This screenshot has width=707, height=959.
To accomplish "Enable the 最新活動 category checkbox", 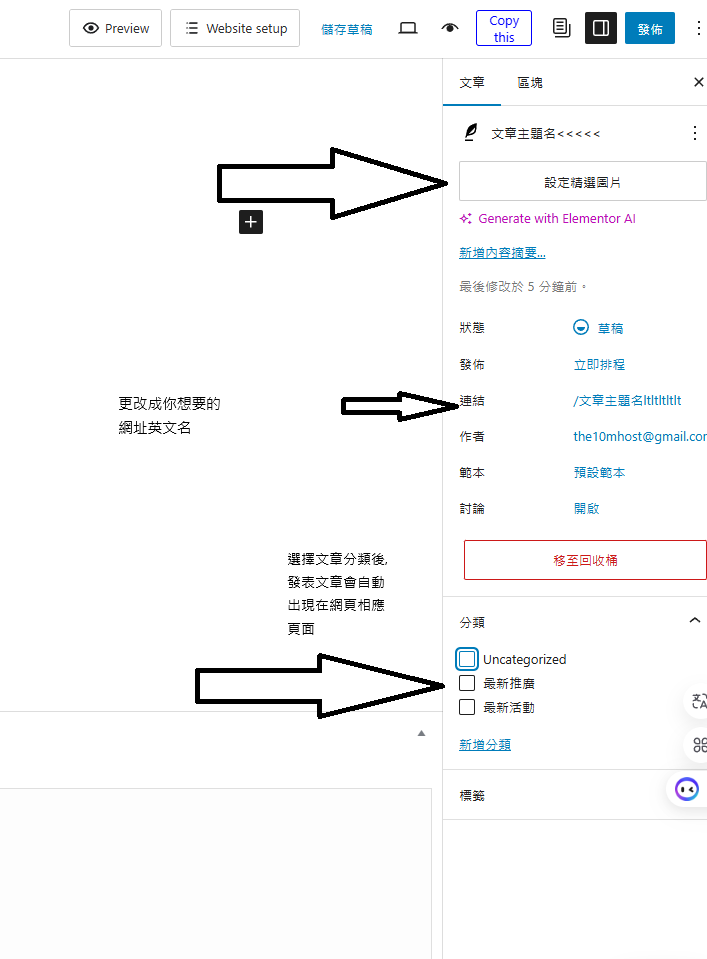I will click(x=467, y=707).
